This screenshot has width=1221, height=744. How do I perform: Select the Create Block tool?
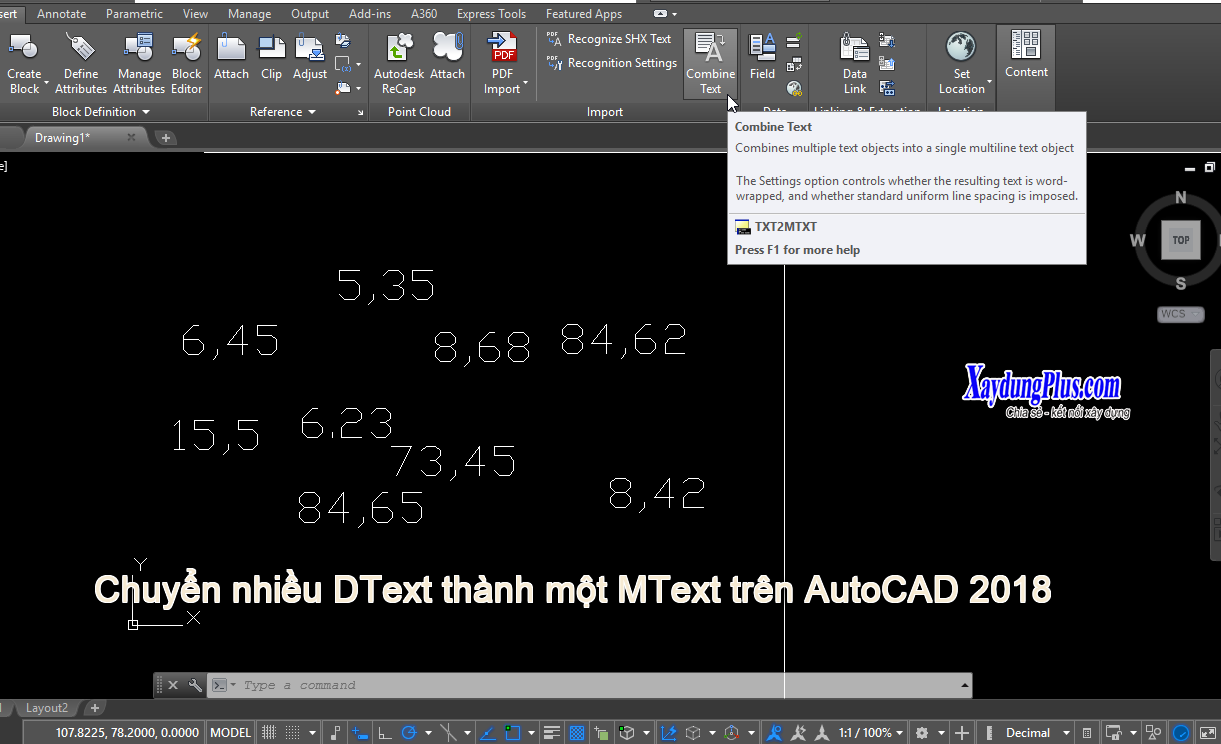click(21, 62)
